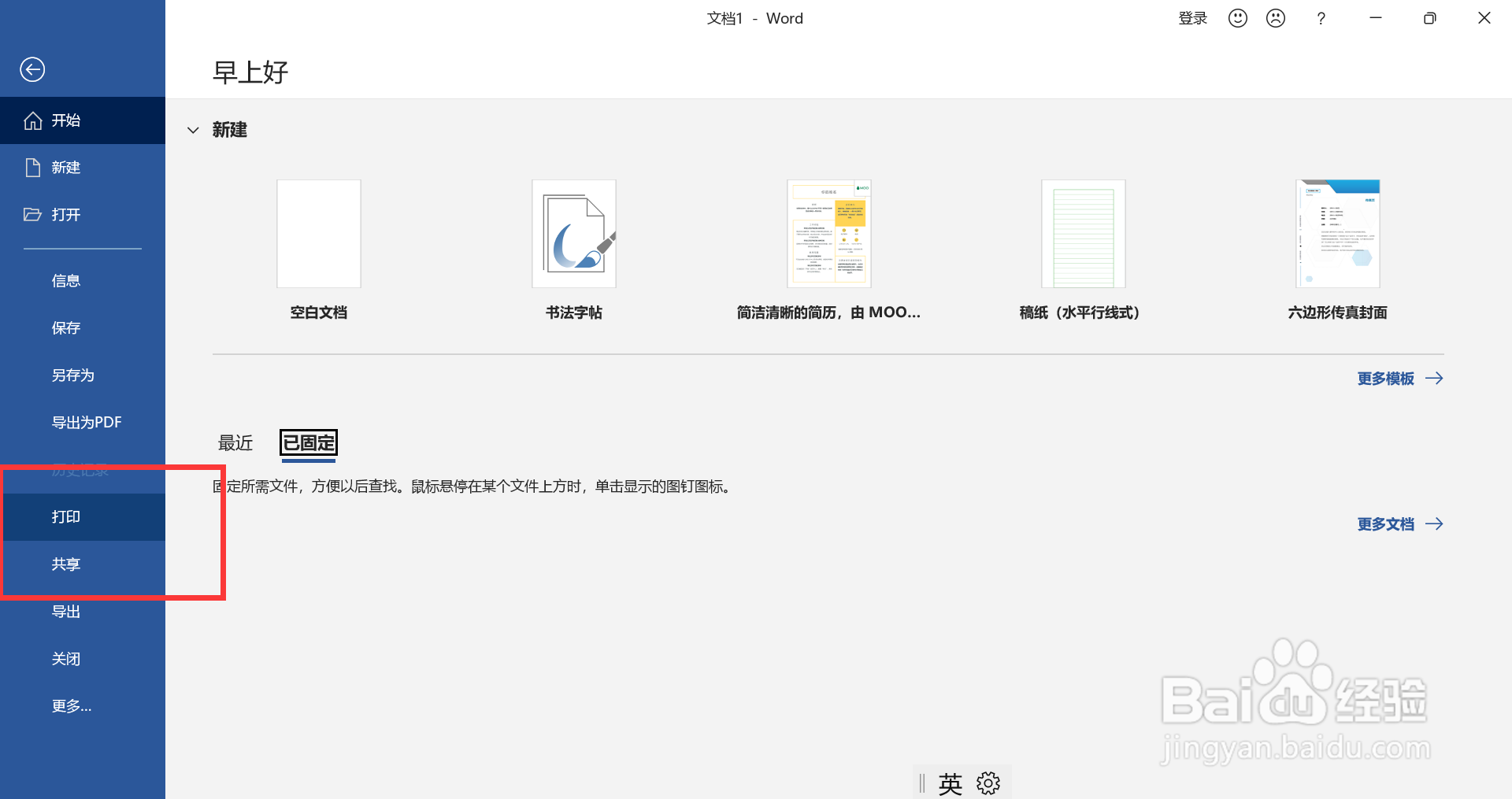Choose 另存为 save as option

coord(83,375)
